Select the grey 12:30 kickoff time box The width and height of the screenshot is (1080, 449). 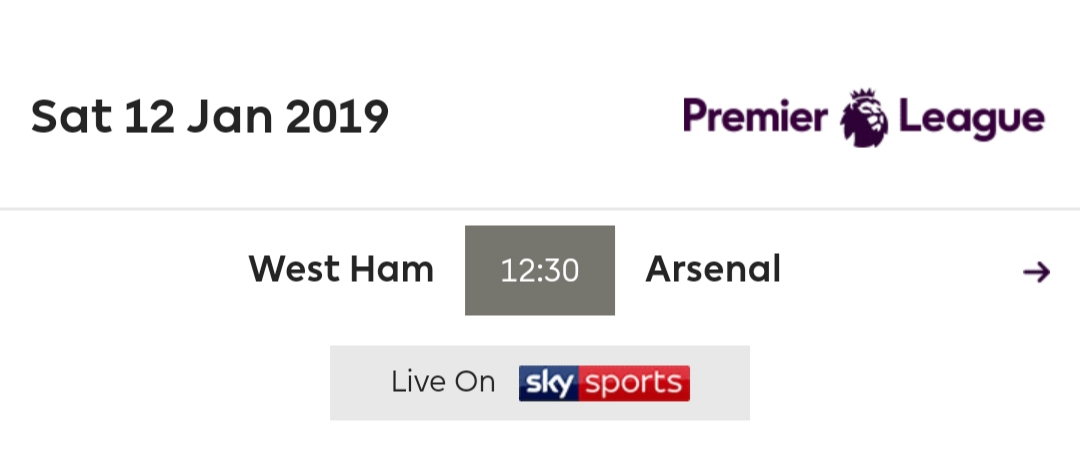pos(540,270)
